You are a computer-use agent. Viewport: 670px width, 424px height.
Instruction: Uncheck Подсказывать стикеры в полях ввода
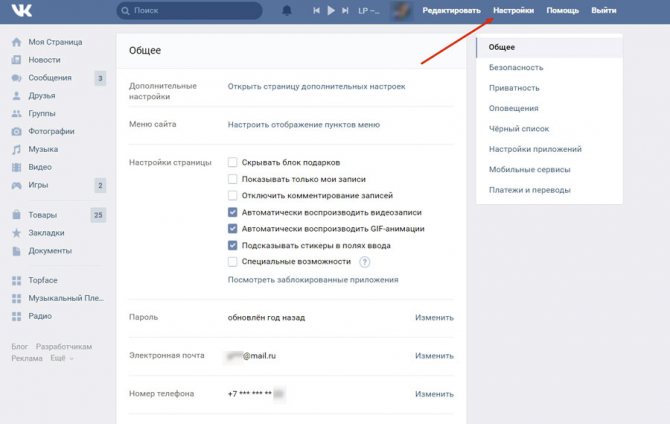coord(232,245)
